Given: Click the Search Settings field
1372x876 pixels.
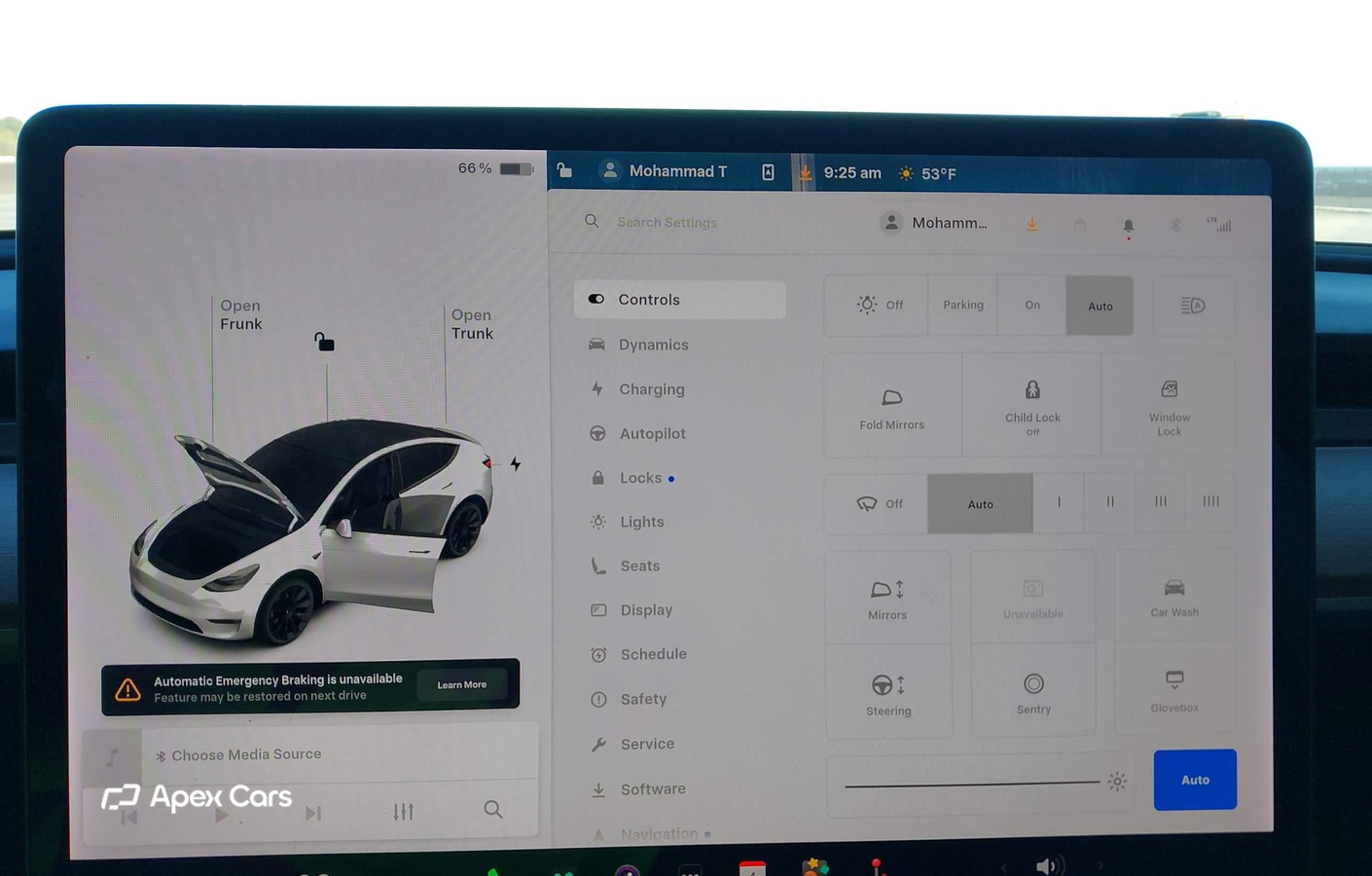Looking at the screenshot, I should (667, 222).
